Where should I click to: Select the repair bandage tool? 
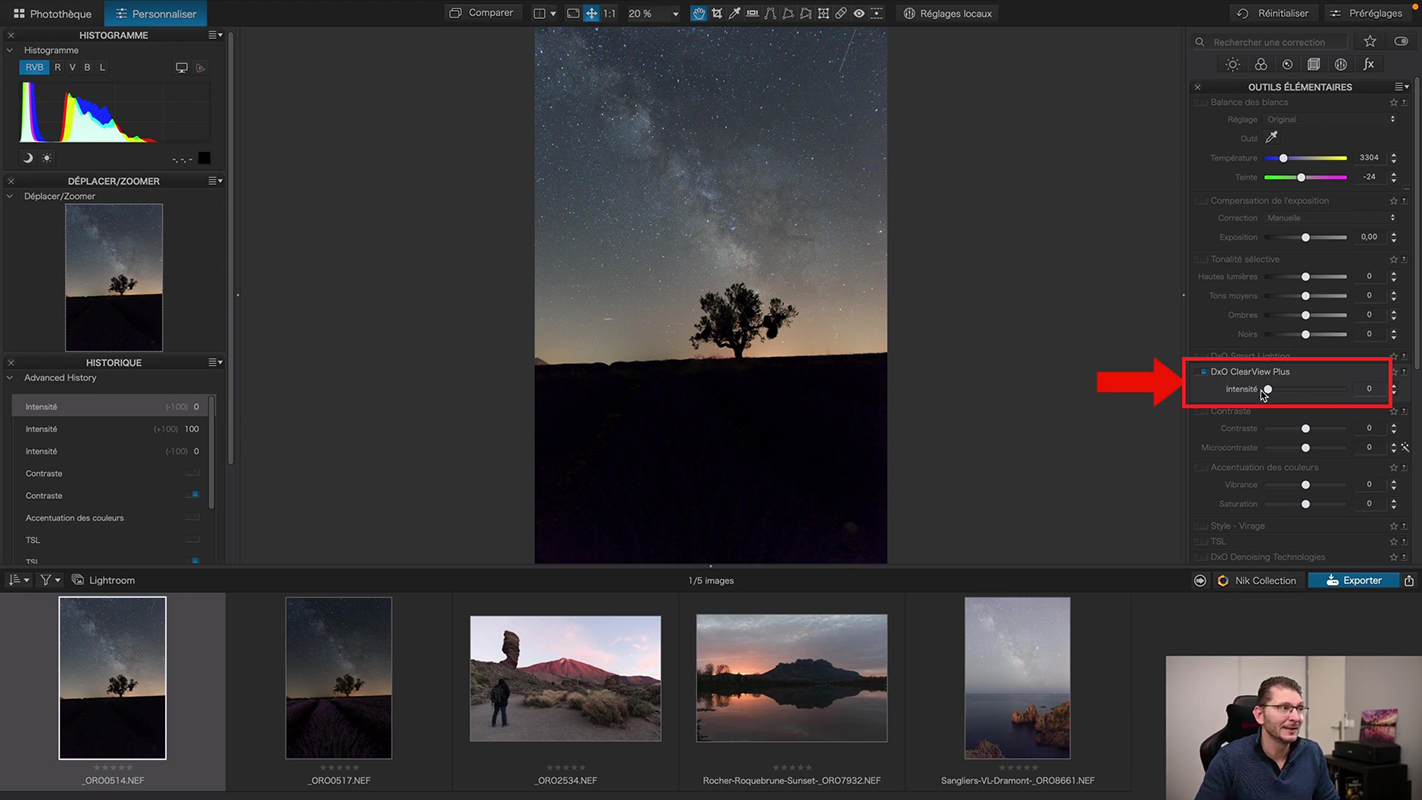coord(841,14)
